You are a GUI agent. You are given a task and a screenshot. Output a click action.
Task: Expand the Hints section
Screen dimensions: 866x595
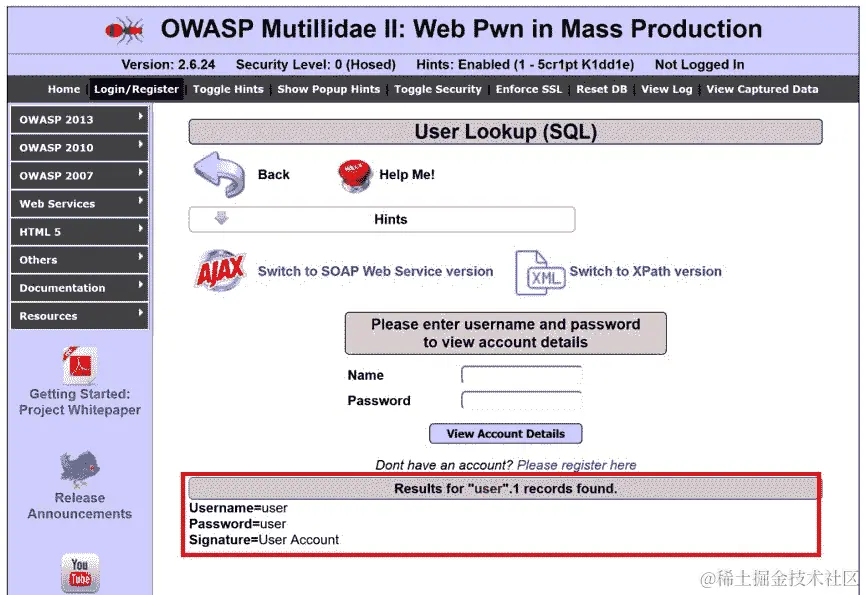click(x=382, y=219)
